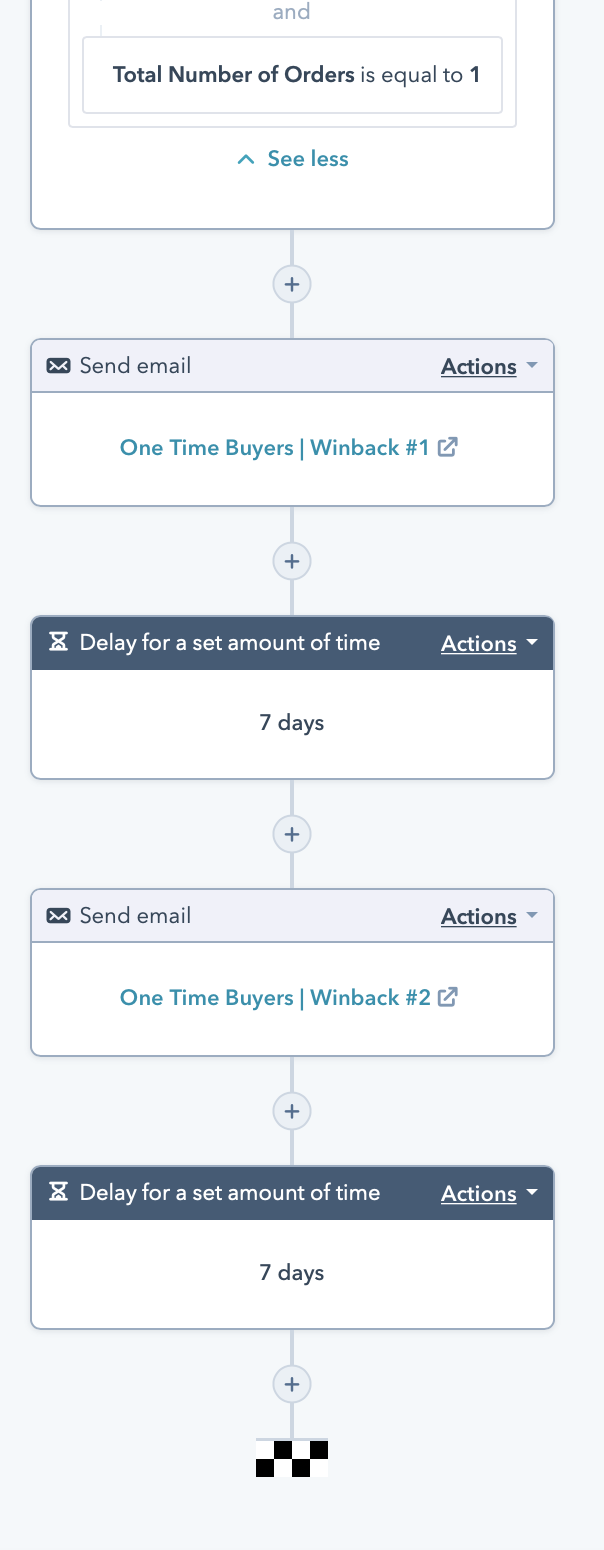This screenshot has height=1550, width=604.
Task: Open the One Time Buyers Winback #1 email
Action: [280, 447]
